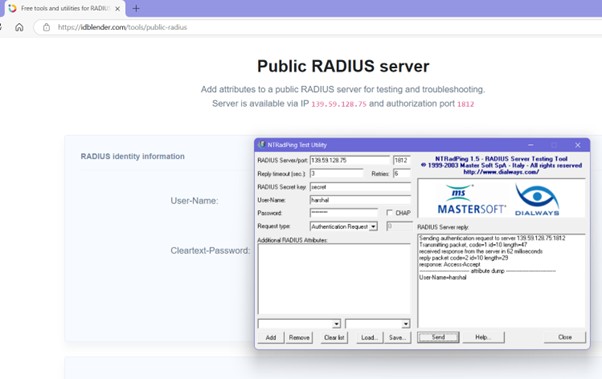Click the server IP 139.59.128.75 on webpage

click(x=339, y=104)
